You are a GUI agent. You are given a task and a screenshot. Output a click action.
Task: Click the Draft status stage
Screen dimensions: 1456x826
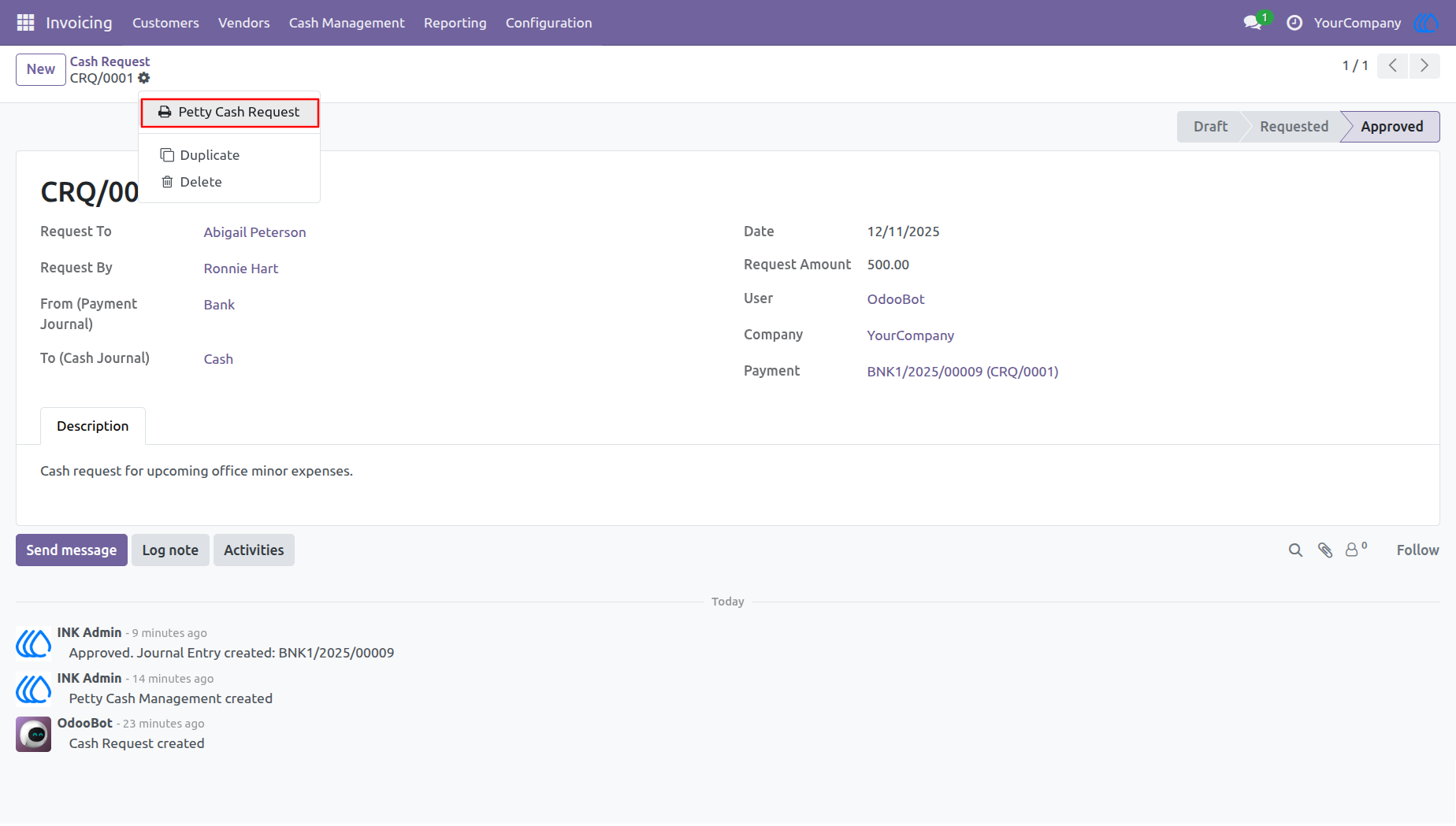pos(1210,127)
